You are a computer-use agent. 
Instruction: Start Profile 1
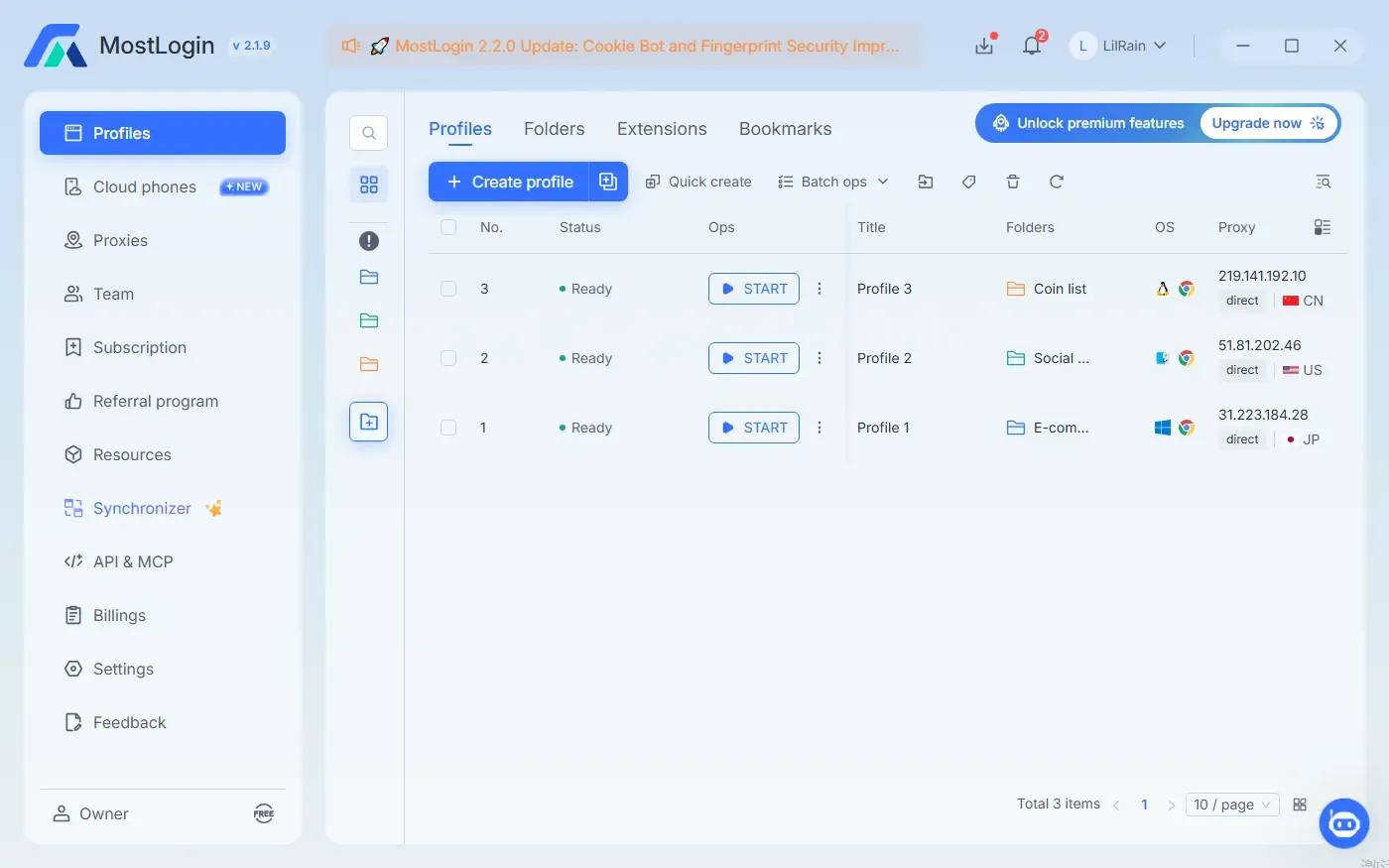tap(754, 428)
